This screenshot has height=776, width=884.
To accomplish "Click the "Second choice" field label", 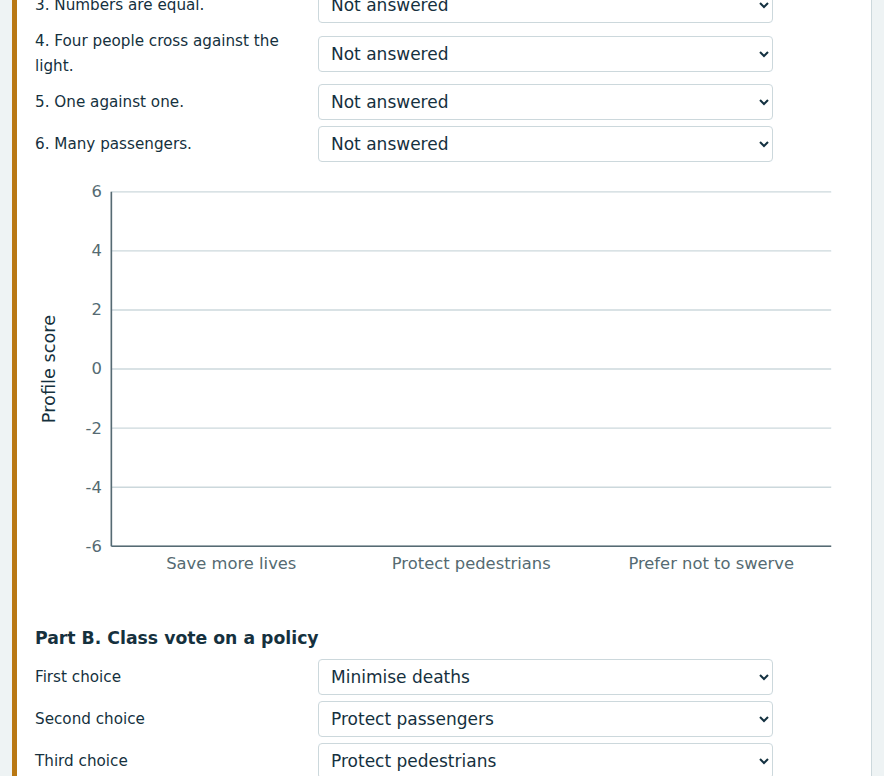I will [x=90, y=718].
